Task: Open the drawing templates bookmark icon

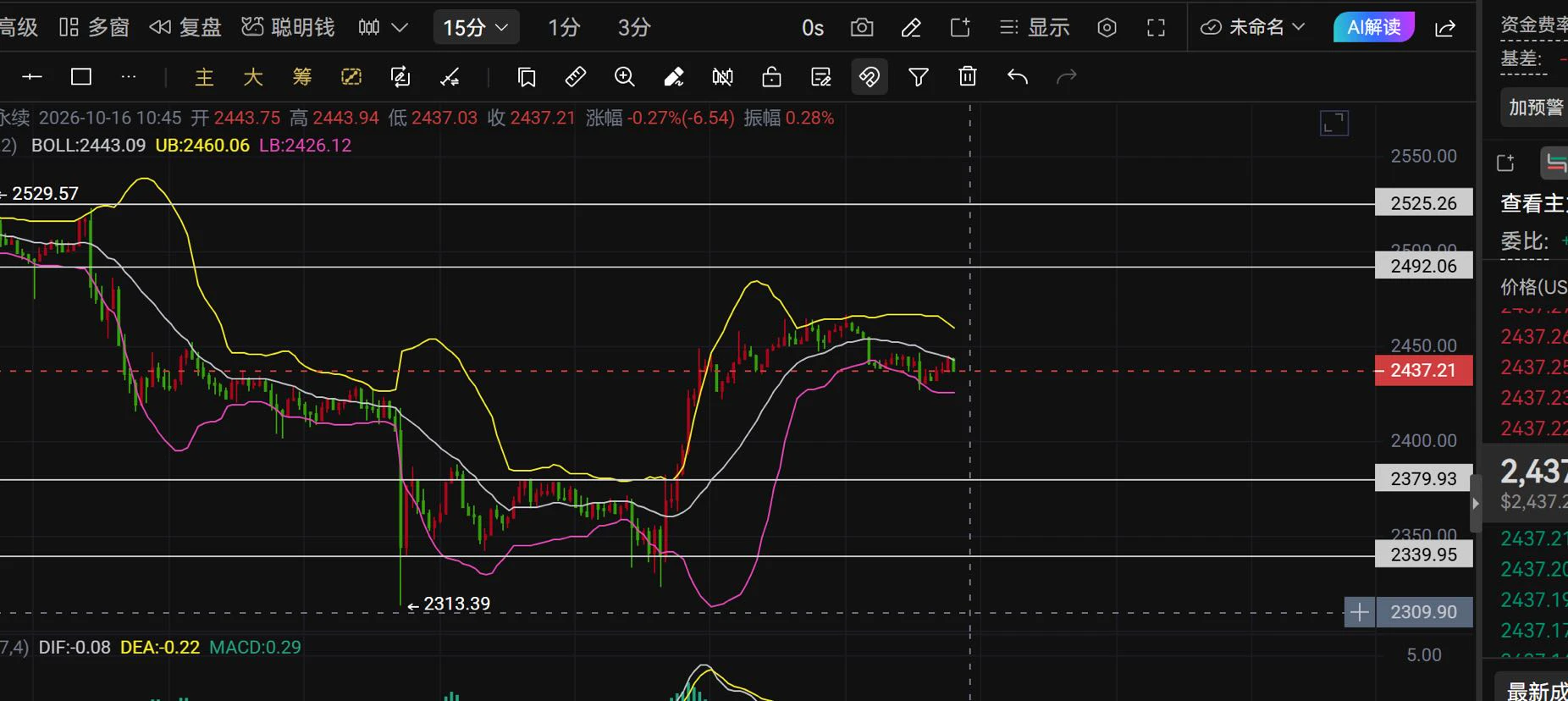Action: click(x=527, y=77)
